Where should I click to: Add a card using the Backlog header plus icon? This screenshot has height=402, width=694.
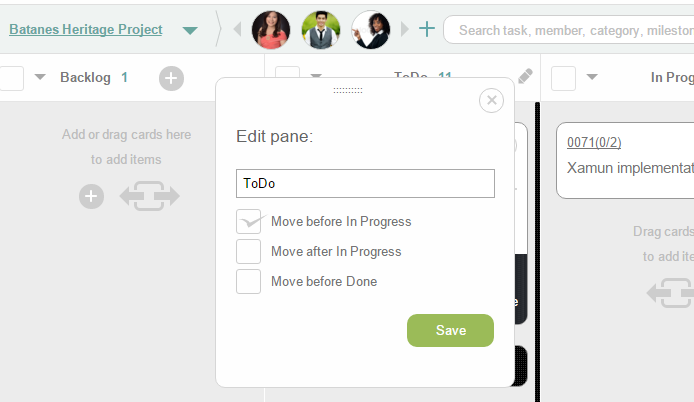coord(171,78)
